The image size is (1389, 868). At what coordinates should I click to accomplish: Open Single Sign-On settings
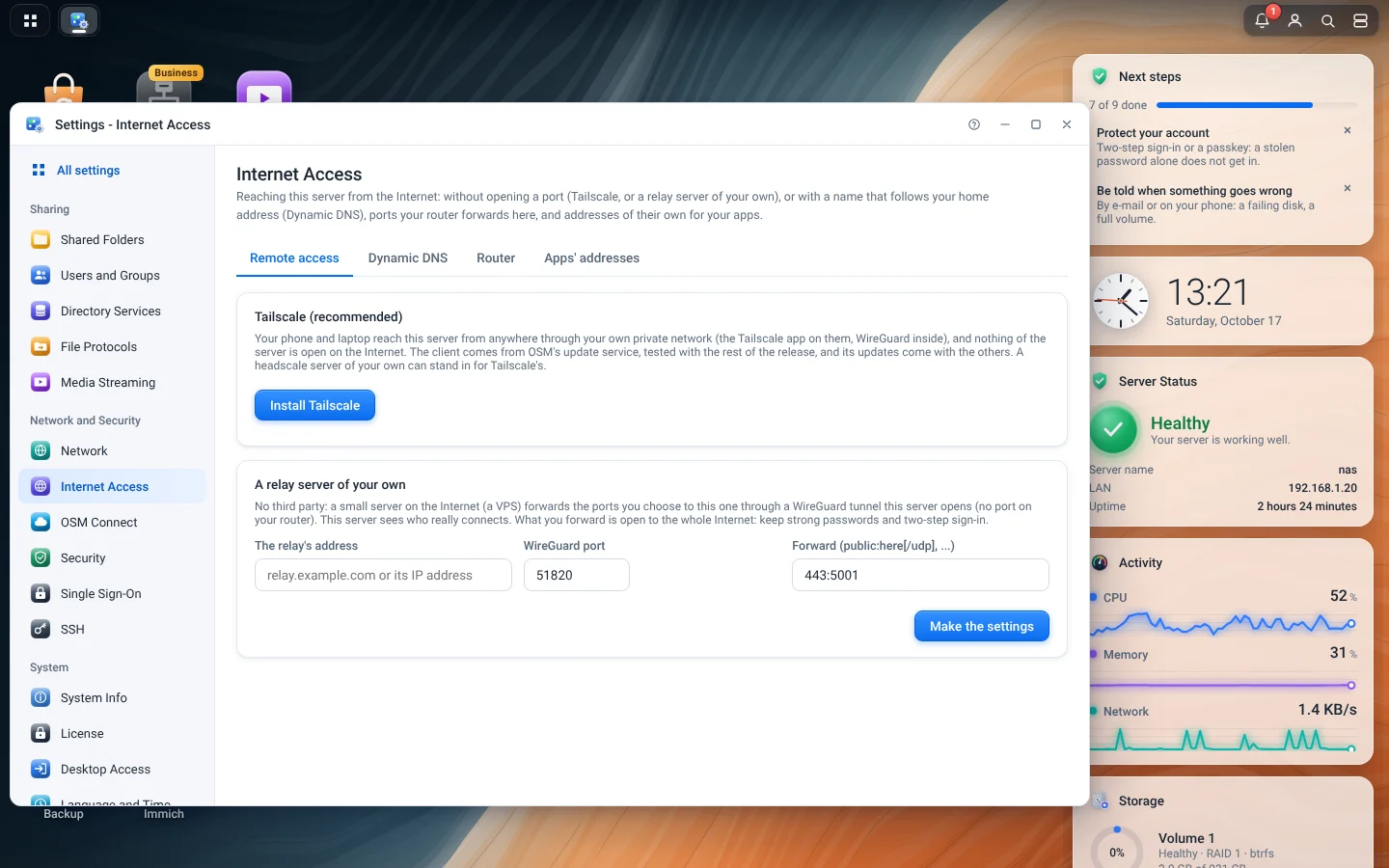click(x=112, y=593)
